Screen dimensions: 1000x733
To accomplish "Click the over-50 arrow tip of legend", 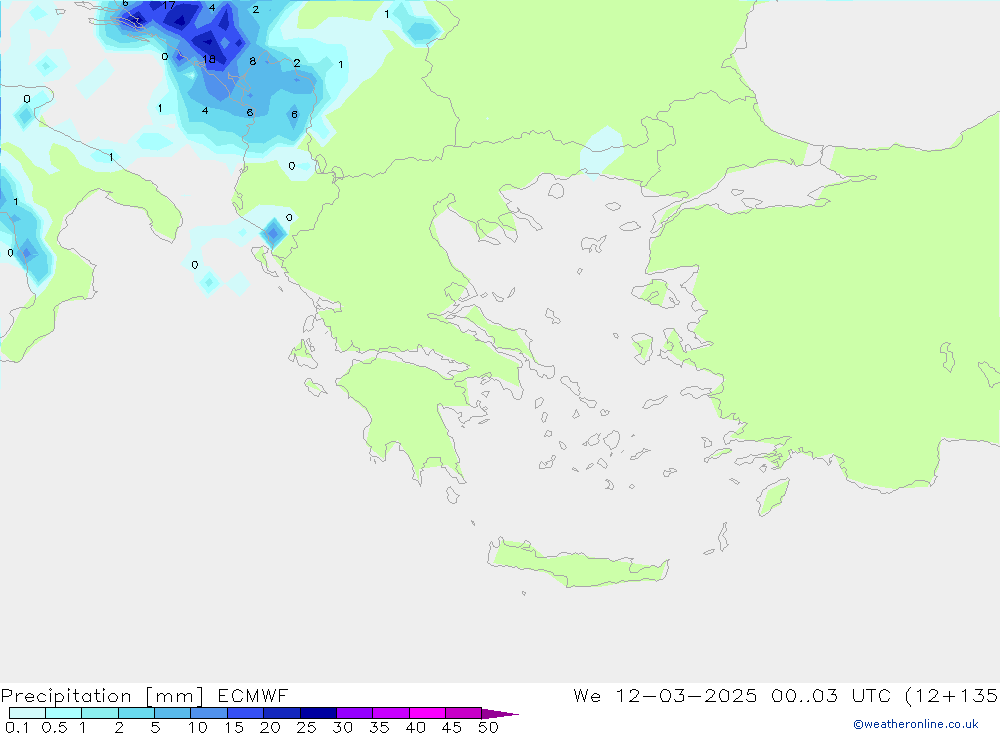I will (501, 714).
